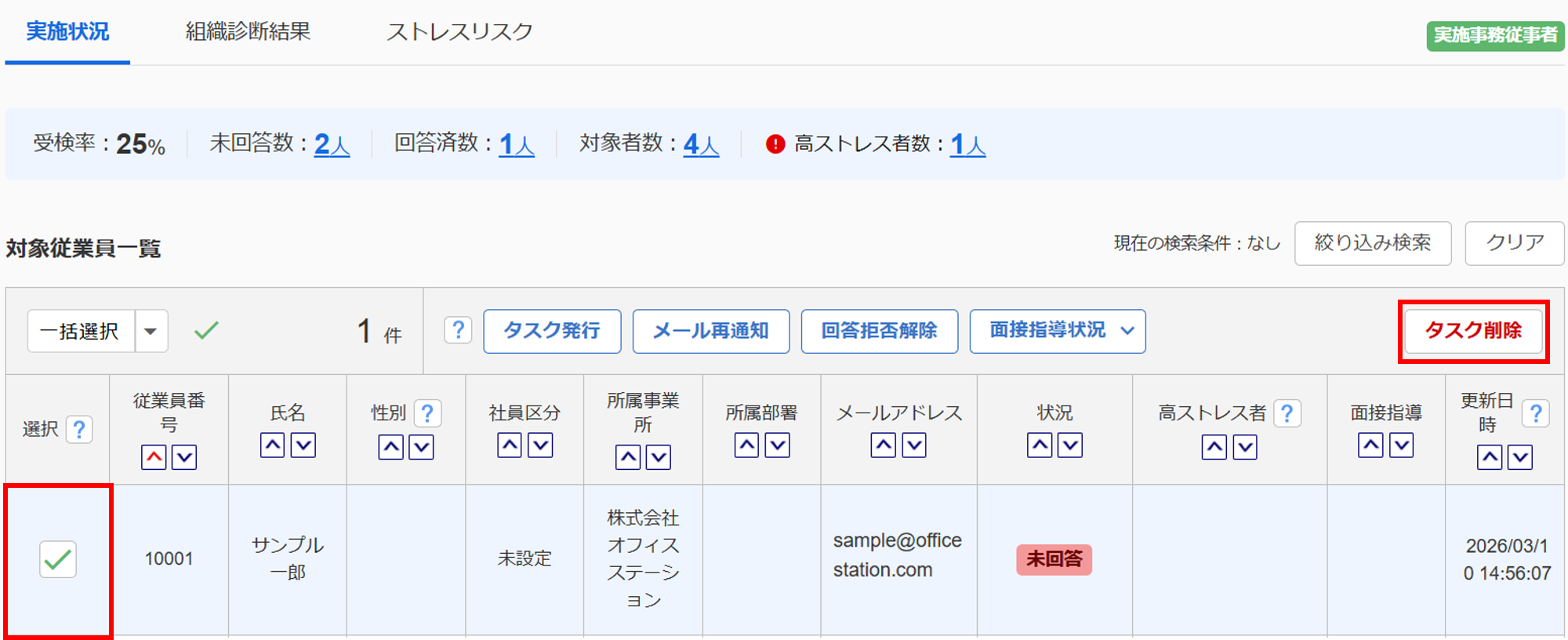Viewport: 1568px width, 640px height.
Task: Sort メールアドレス column ascending arrow
Action: [883, 445]
